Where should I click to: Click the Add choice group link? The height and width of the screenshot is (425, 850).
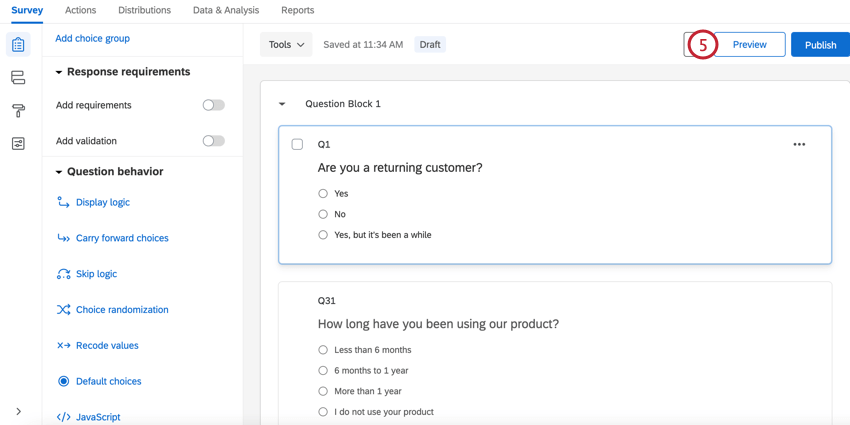93,38
